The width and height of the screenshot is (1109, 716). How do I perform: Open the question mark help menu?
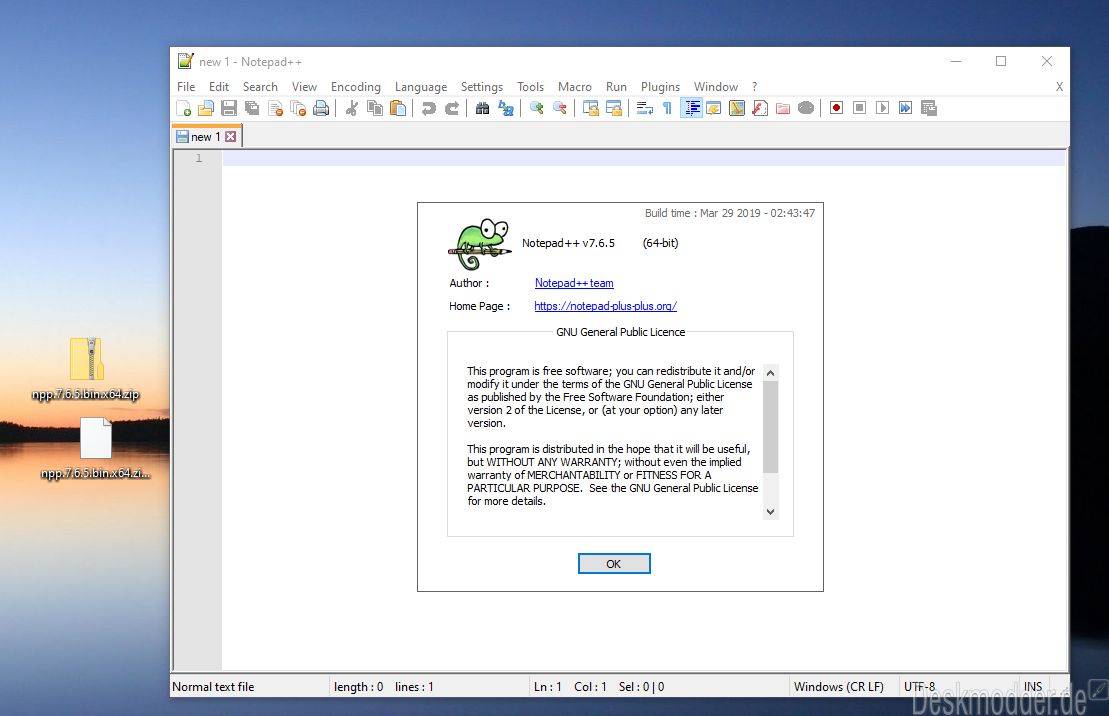(x=755, y=86)
